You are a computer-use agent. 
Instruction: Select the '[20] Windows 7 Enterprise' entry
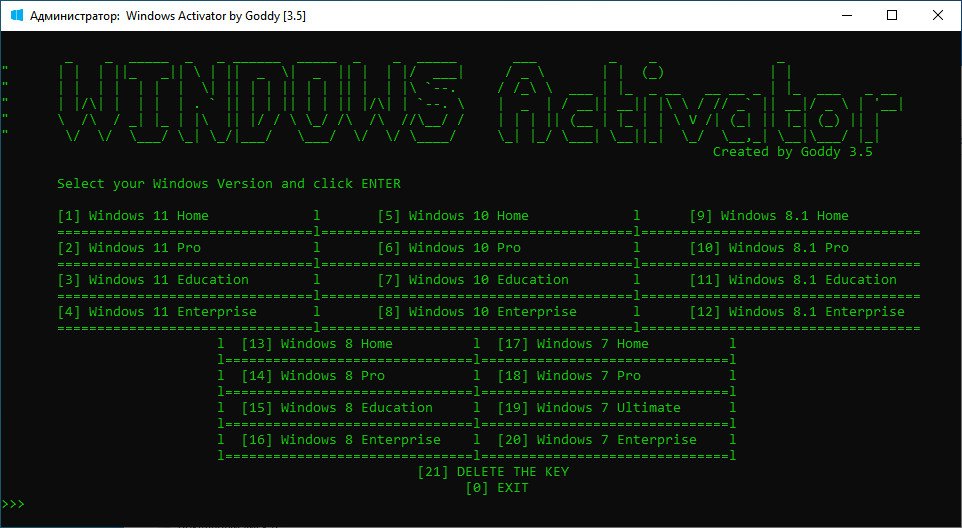596,440
